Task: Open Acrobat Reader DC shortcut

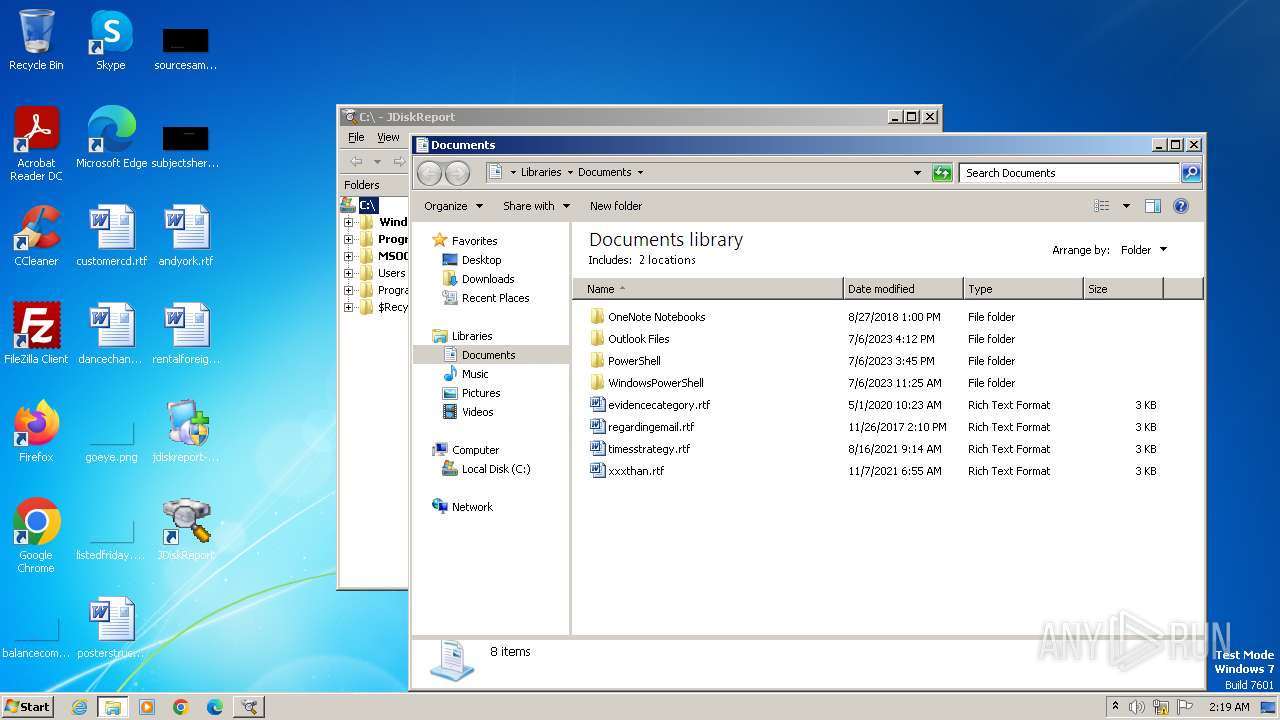Action: point(36,144)
